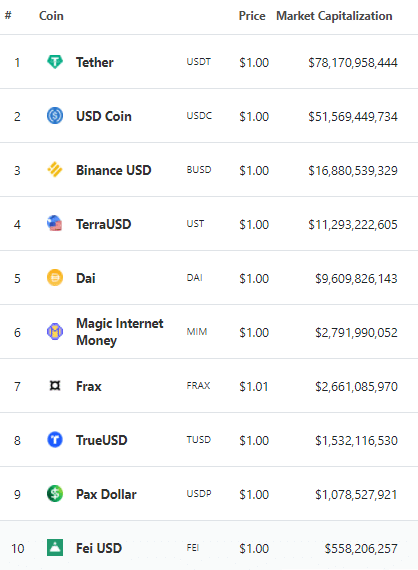The width and height of the screenshot is (418, 570).
Task: Sort by the Coin column header
Action: point(51,16)
